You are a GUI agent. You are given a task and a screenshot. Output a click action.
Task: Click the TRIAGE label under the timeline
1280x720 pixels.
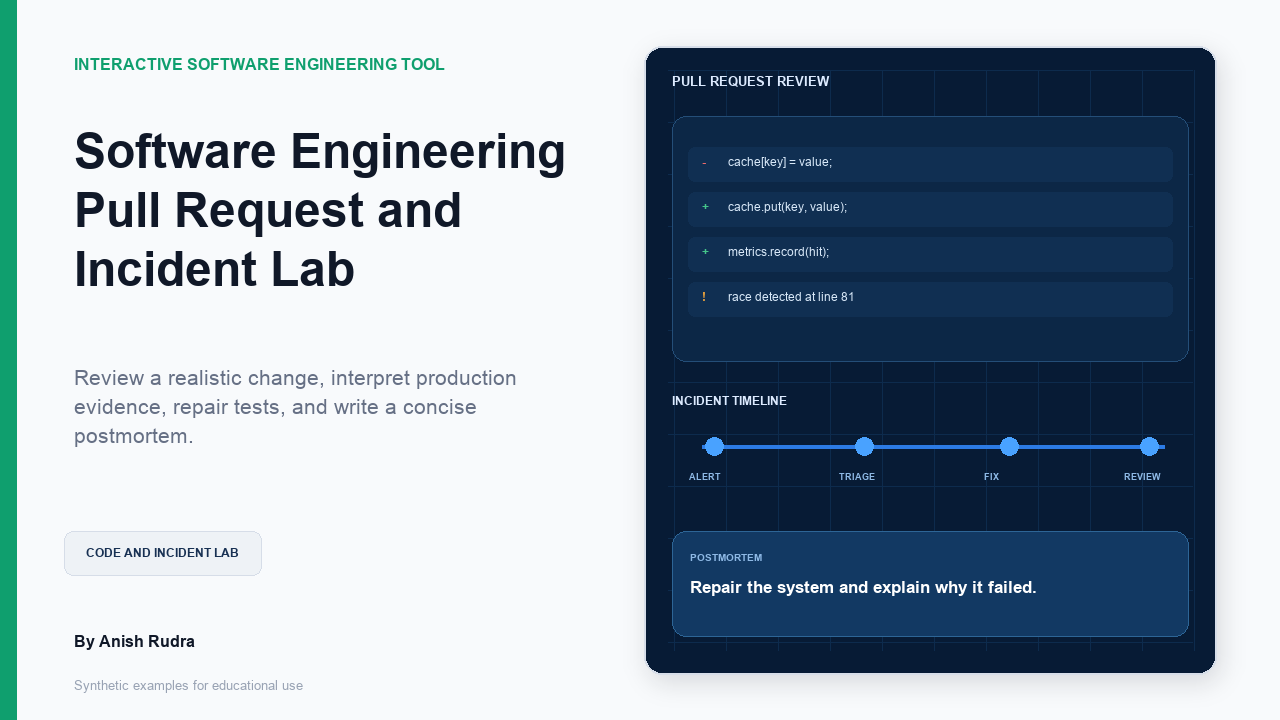click(x=857, y=477)
